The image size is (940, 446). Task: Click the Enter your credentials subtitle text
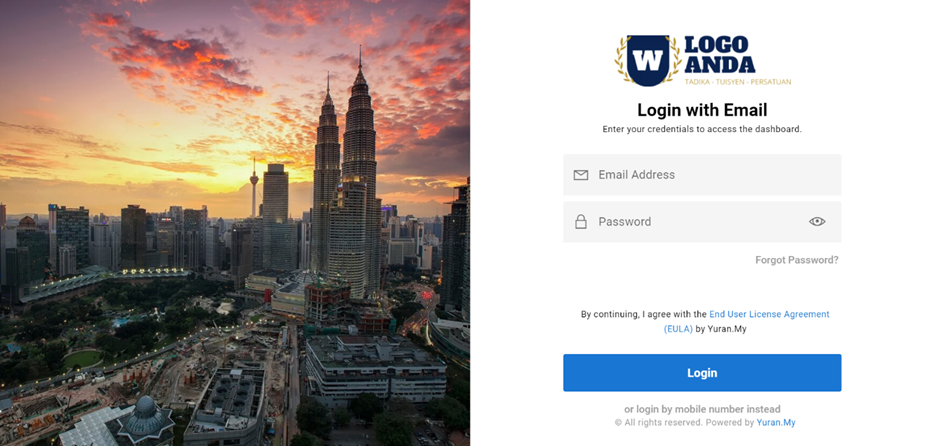pyautogui.click(x=702, y=129)
